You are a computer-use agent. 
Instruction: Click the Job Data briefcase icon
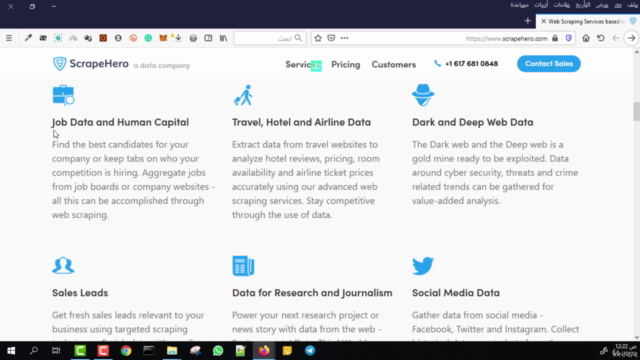63,96
